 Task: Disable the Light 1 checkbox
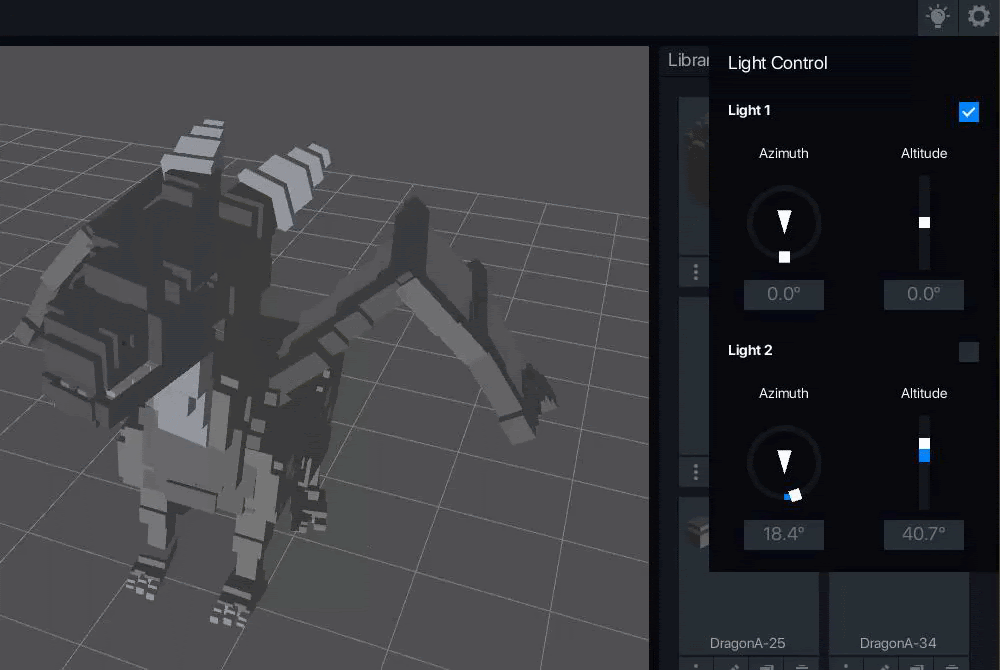coord(968,111)
